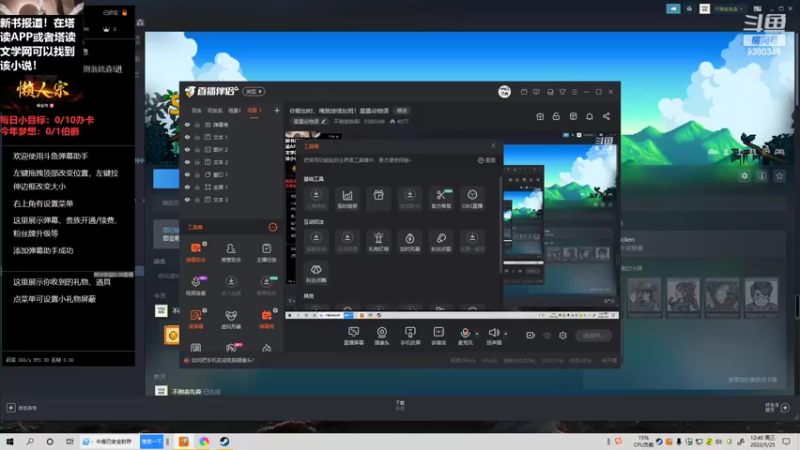
Task: Collapse the left toolbox using orange circle icon
Action: [273, 227]
